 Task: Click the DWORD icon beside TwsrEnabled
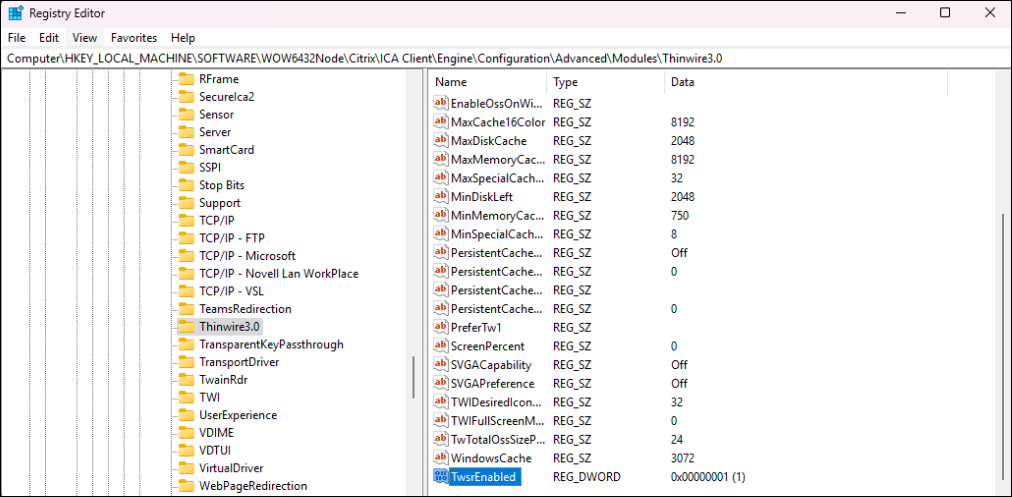point(441,478)
